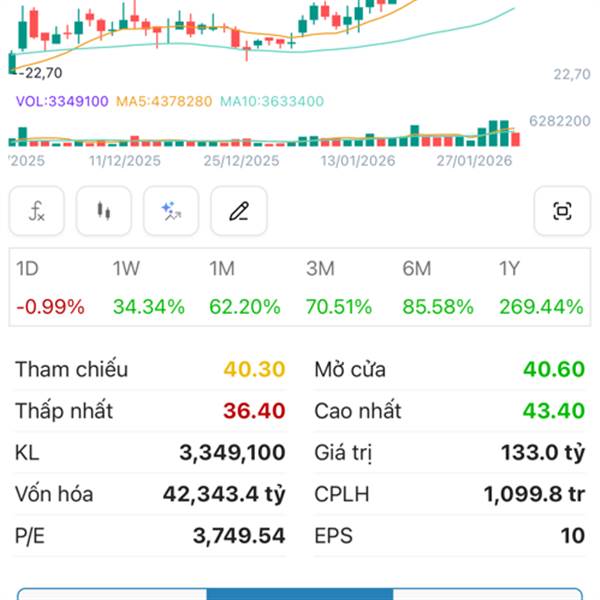
Task: Tap the 13/01/2026 date on the axis
Action: [x=358, y=160]
